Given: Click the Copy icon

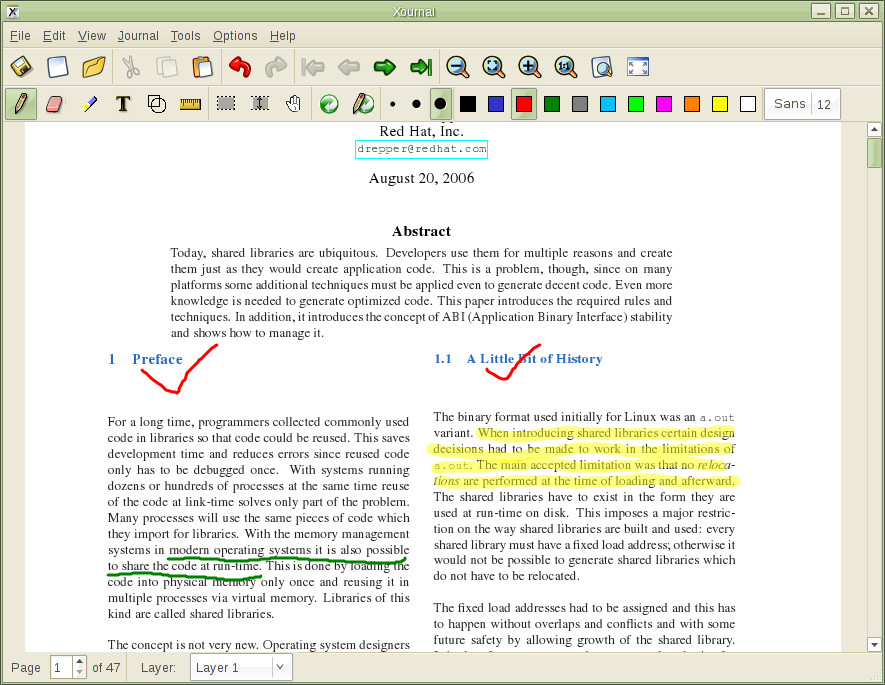Looking at the screenshot, I should tap(167, 67).
